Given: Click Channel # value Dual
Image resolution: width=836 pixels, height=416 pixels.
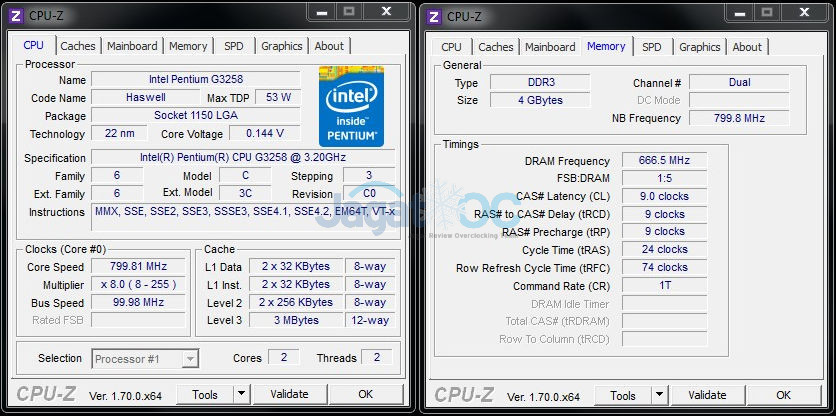Looking at the screenshot, I should coord(739,82).
